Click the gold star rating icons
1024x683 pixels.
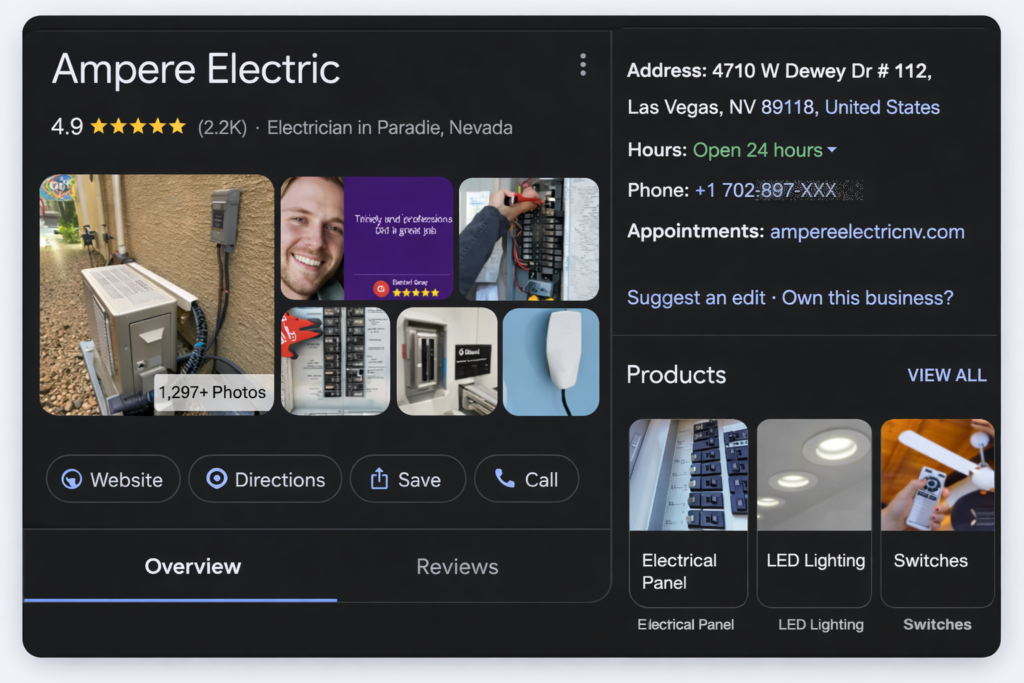coord(138,127)
